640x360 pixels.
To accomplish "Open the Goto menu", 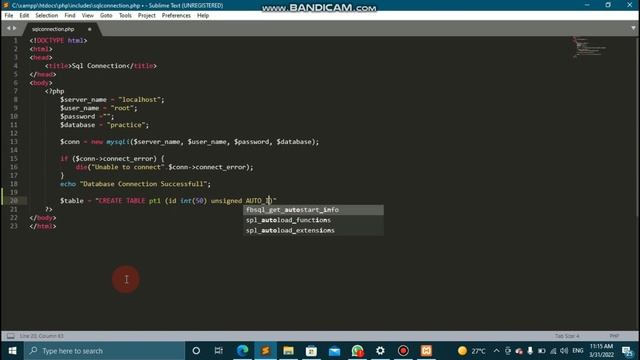I will tap(106, 16).
